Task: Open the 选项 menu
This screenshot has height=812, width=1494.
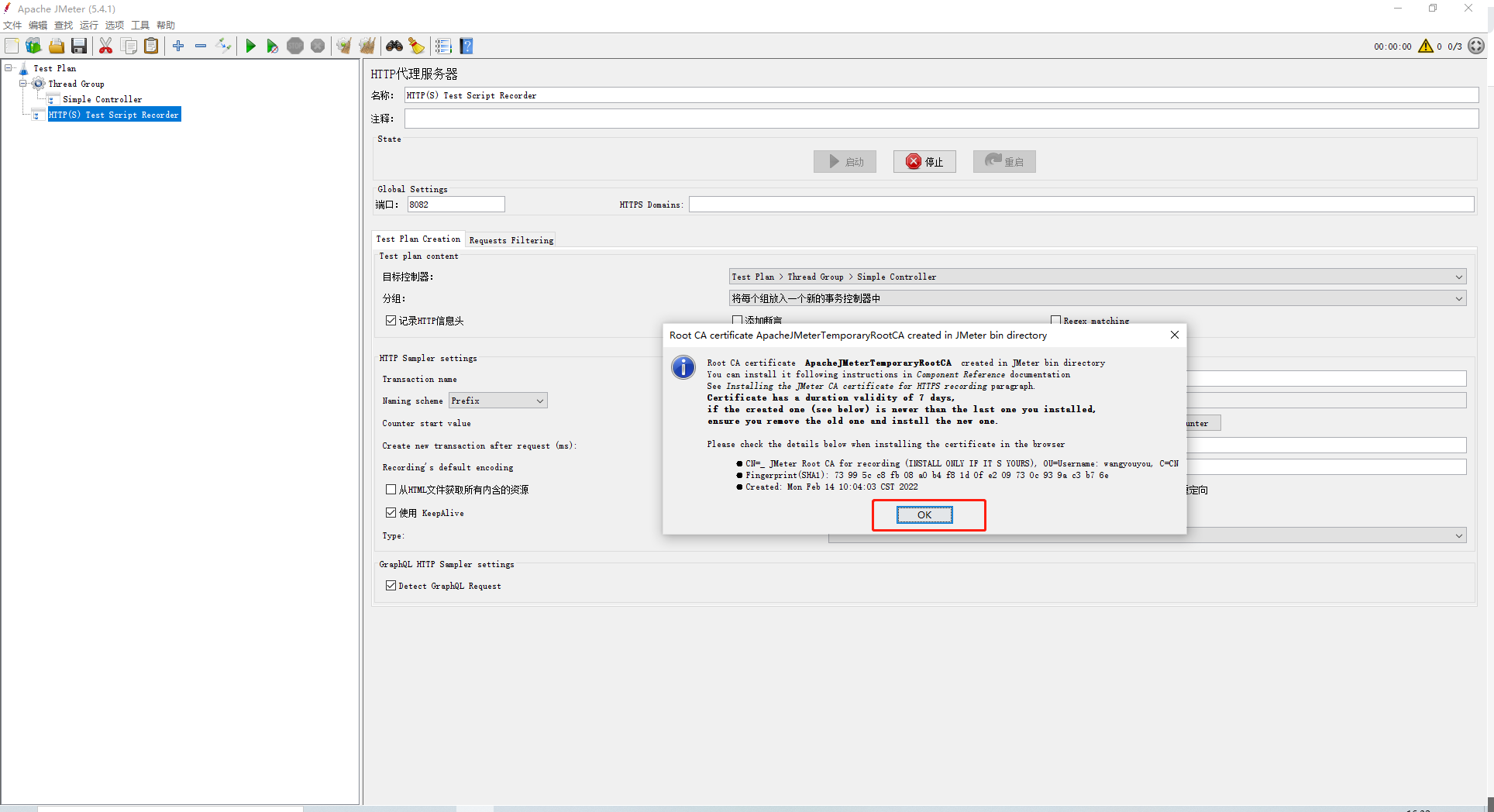Action: pos(115,25)
